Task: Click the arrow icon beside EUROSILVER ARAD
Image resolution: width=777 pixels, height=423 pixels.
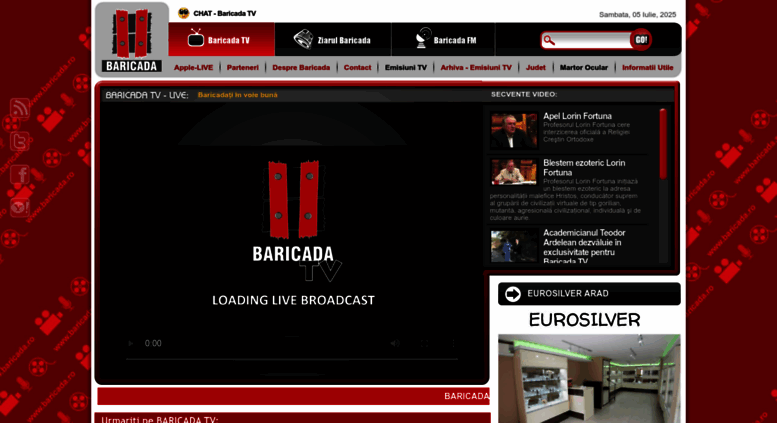Action: 512,294
